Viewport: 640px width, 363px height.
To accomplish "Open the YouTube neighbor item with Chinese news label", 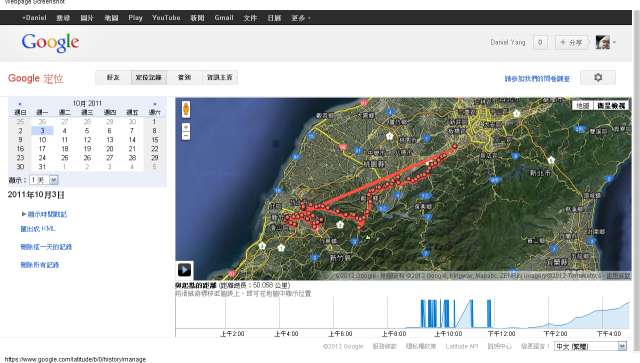I will point(197,18).
